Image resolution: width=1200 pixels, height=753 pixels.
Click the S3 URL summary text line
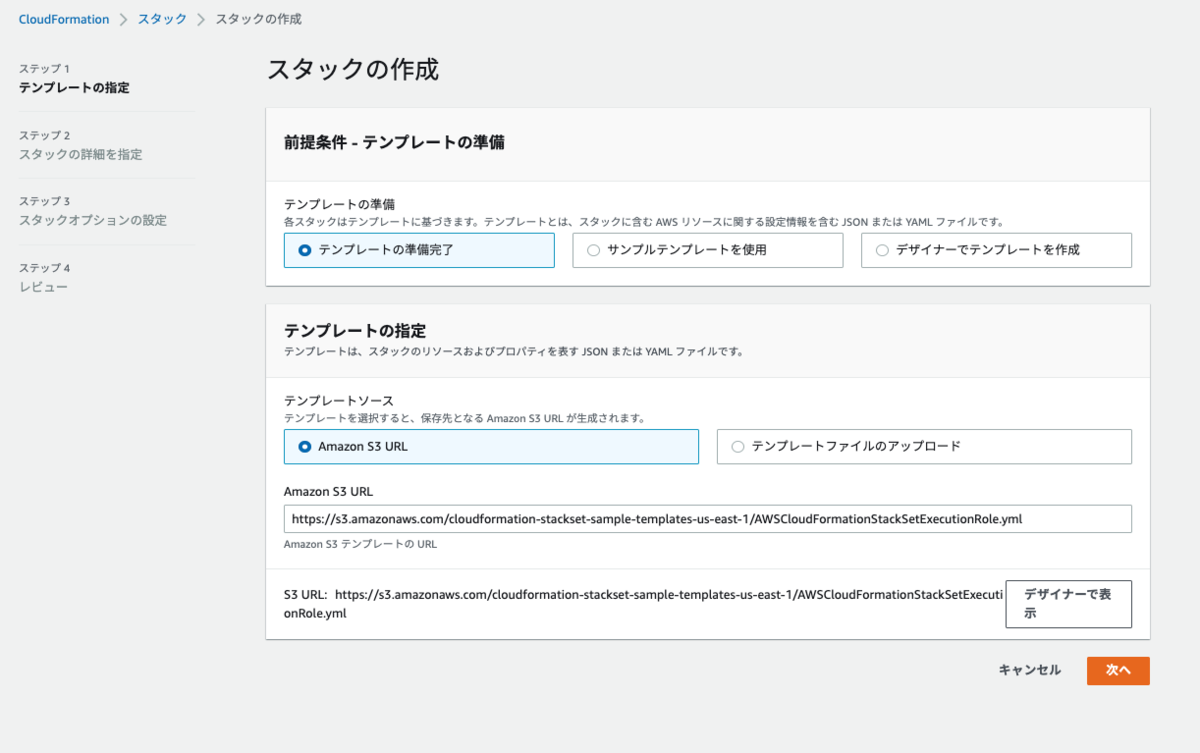click(643, 603)
